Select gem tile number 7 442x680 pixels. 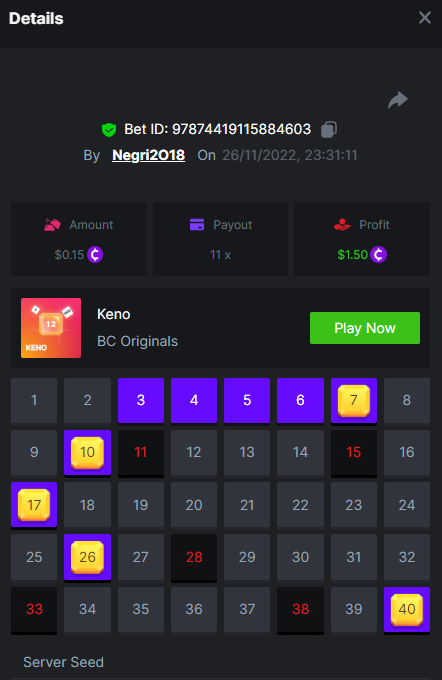click(354, 401)
